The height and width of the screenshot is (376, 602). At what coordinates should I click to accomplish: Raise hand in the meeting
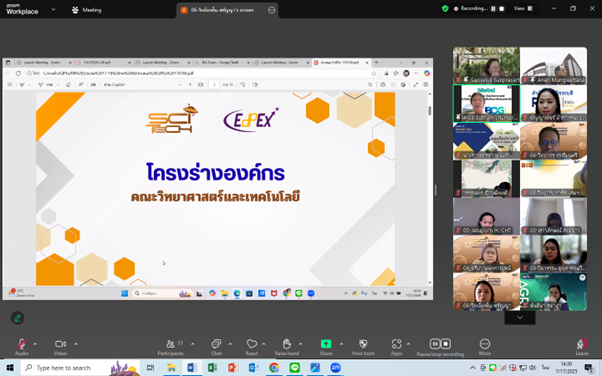click(x=286, y=347)
